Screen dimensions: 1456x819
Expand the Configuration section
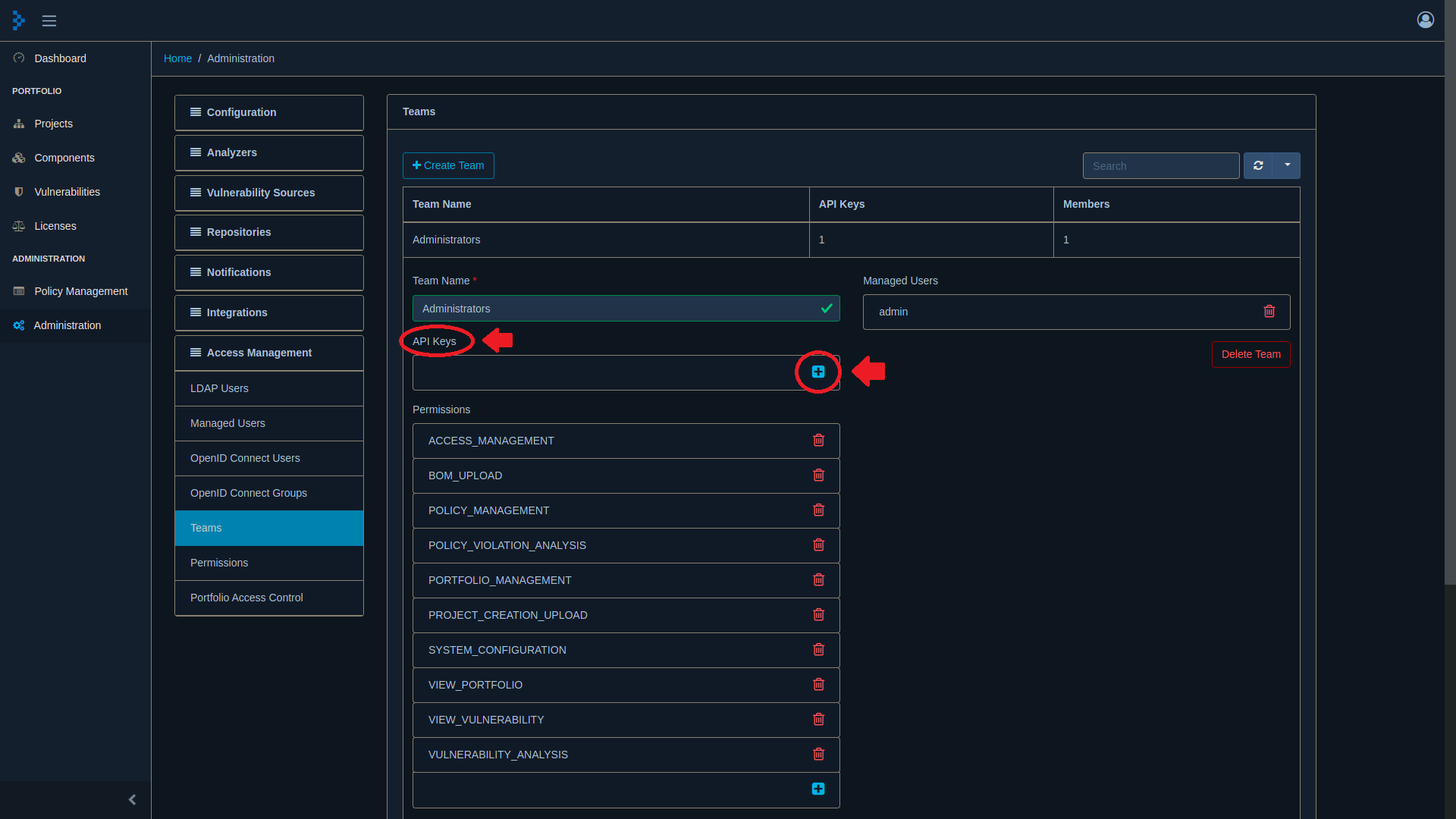pyautogui.click(x=269, y=112)
